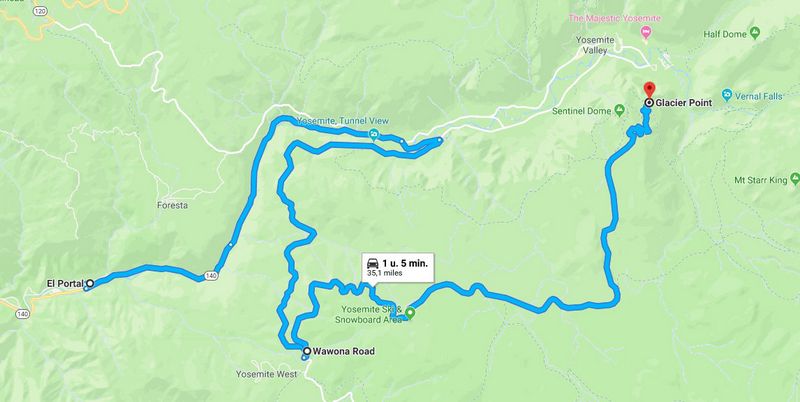This screenshot has width=800, height=402.
Task: Click the Foresta place label
Action: pos(172,205)
